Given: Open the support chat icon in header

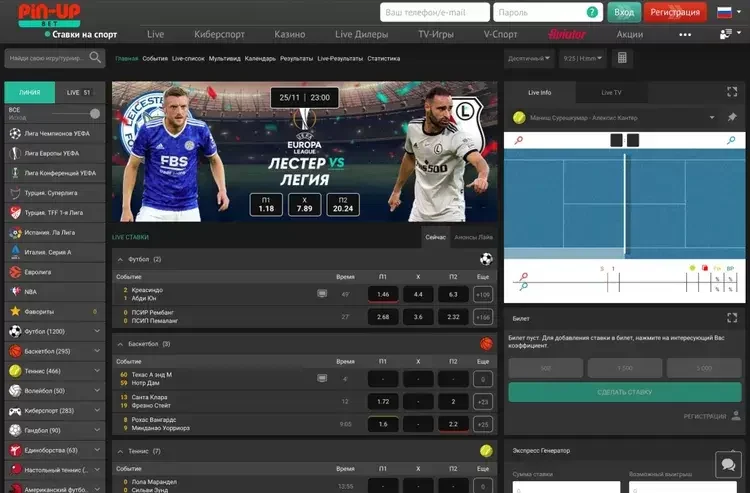Looking at the screenshot, I should coord(726,34).
